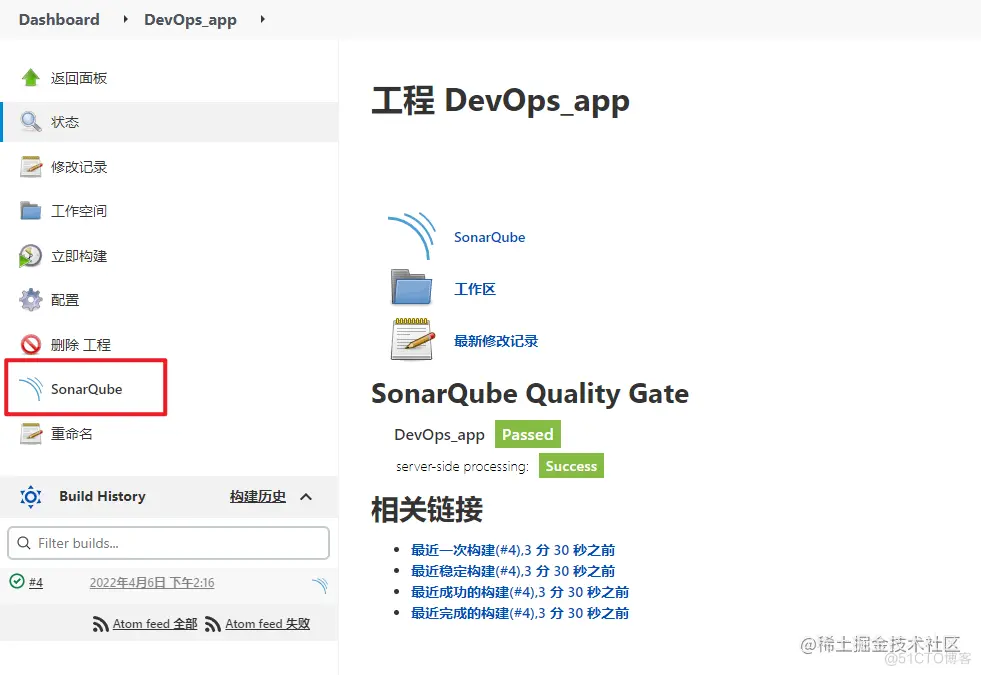Open the 2022年4月6日 下午2:16 build timestamp
The image size is (981, 675).
(152, 582)
